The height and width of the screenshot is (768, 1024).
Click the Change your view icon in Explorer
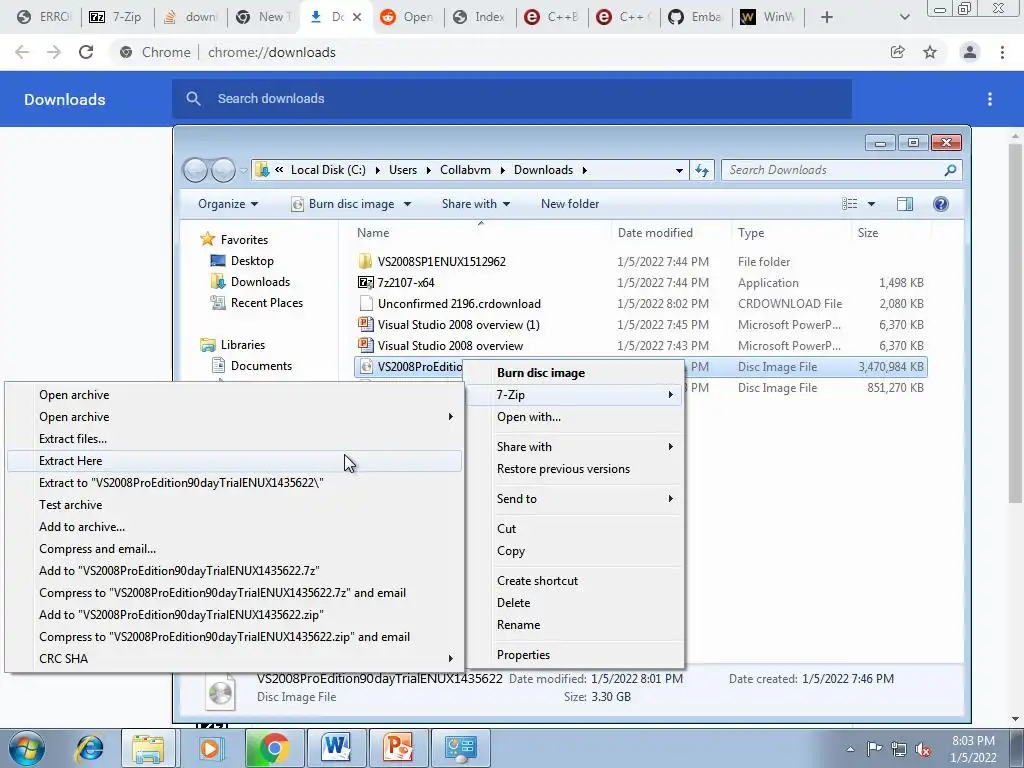click(x=850, y=204)
